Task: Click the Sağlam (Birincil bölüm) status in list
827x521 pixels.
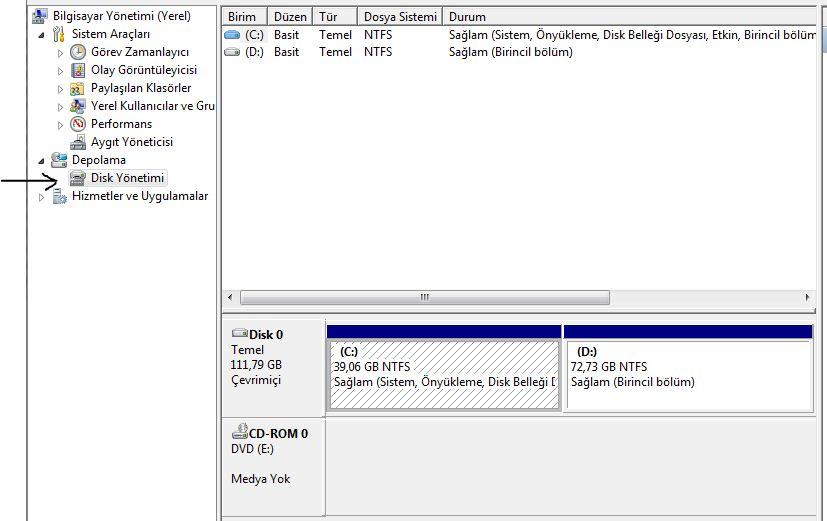Action: (511, 52)
